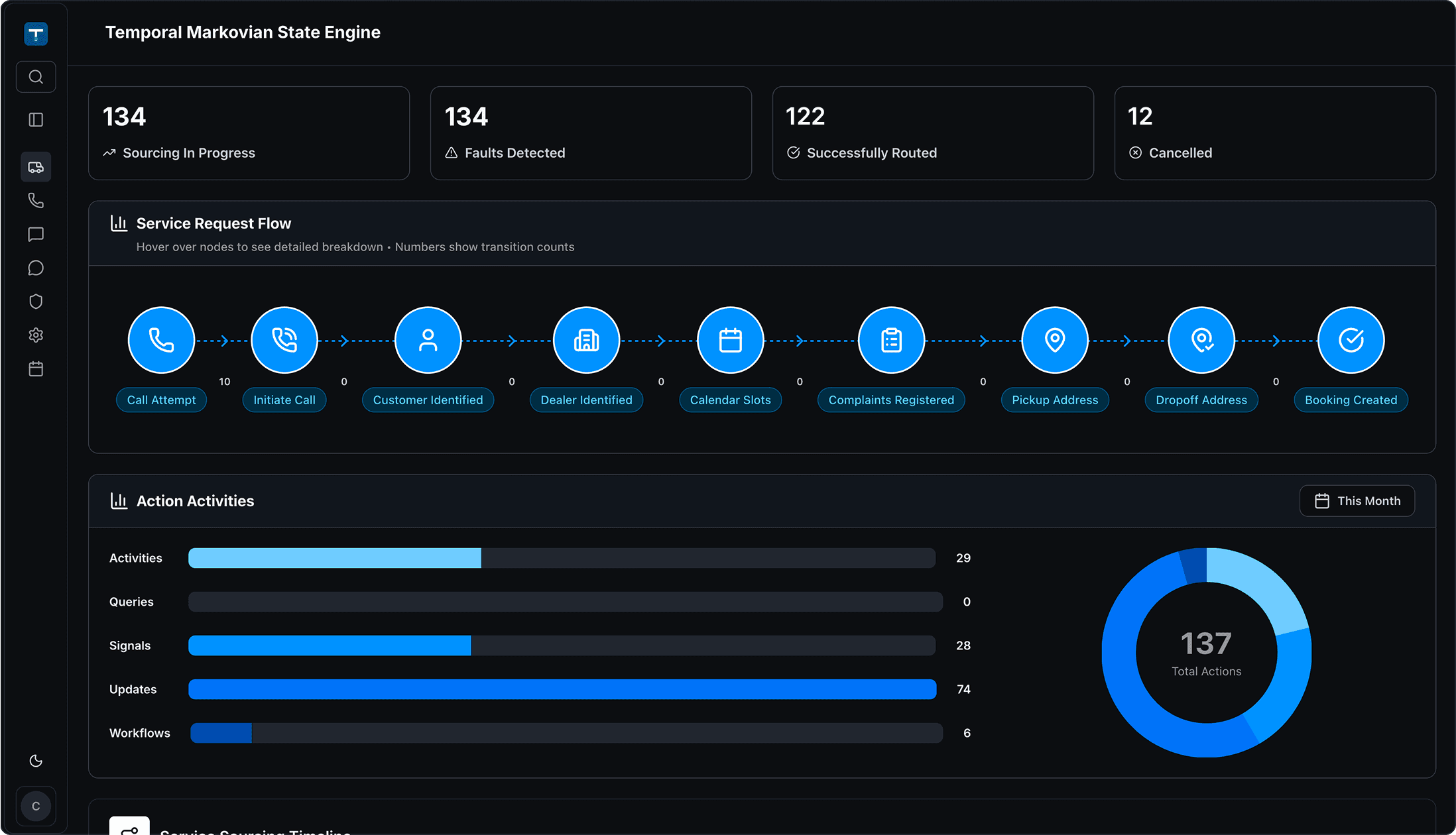Expand the Complaints Registered node breakdown
Image resolution: width=1456 pixels, height=835 pixels.
(891, 339)
